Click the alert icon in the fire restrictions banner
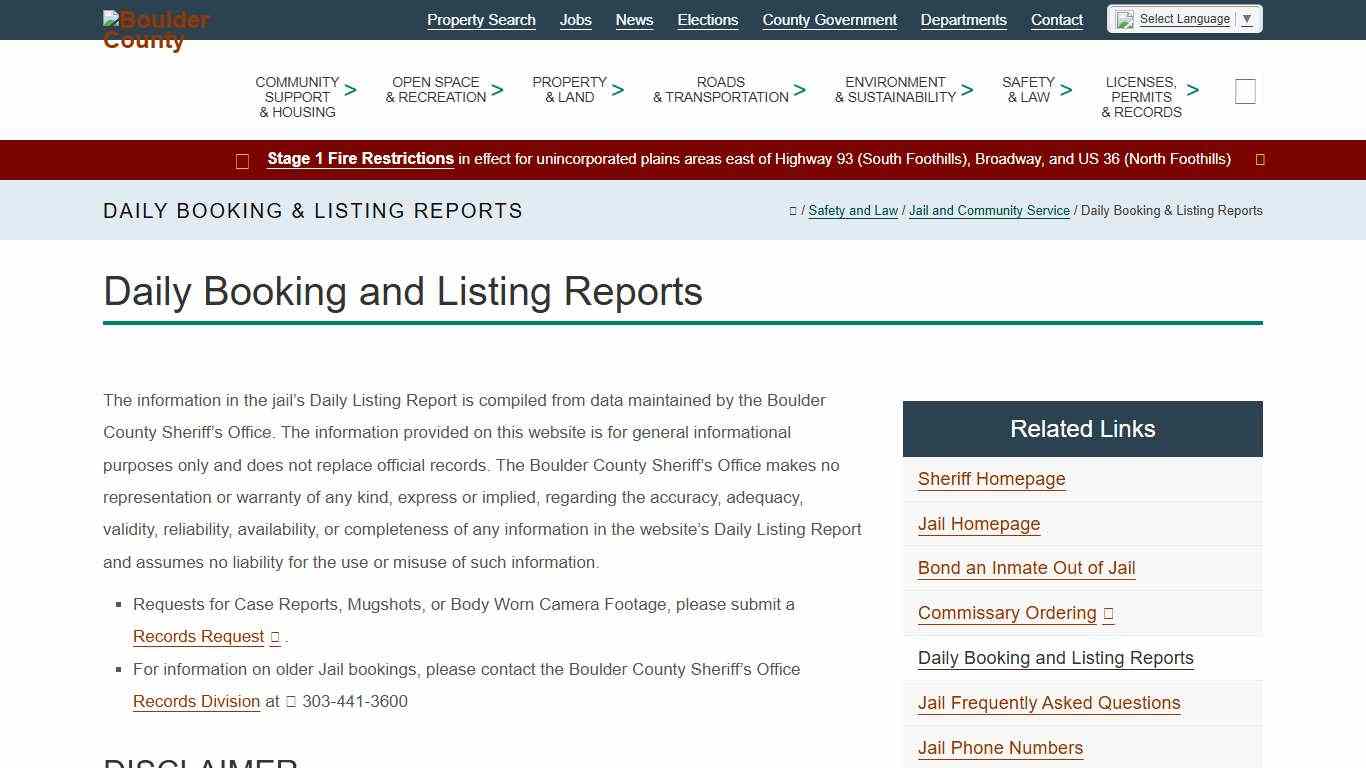 click(242, 160)
